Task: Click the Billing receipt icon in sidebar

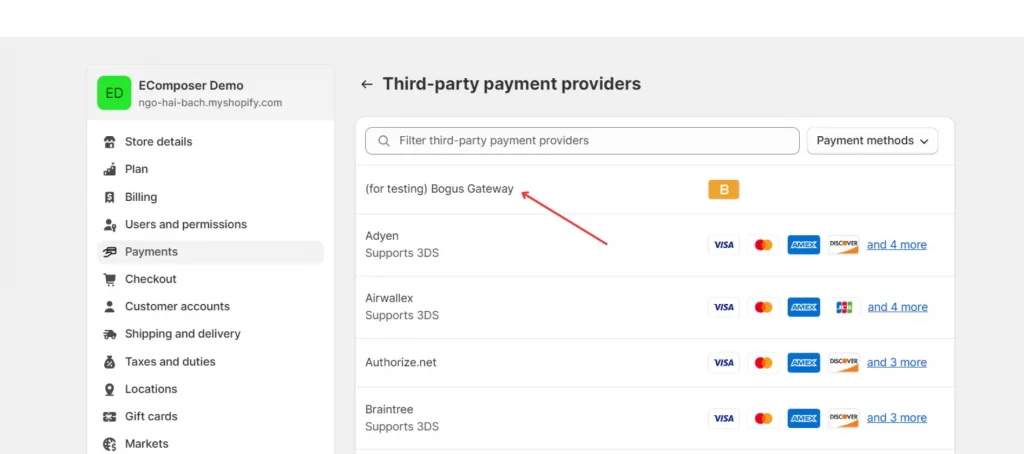Action: 110,197
